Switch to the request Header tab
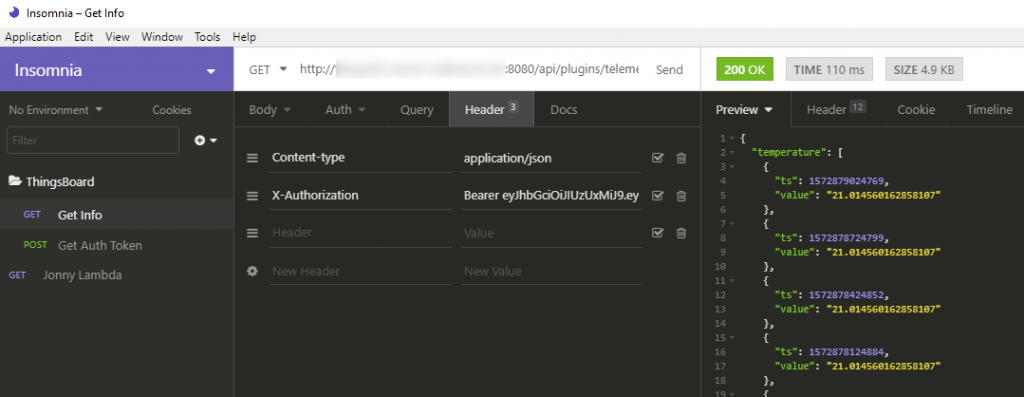Viewport: 1024px width, 397px height. [491, 110]
